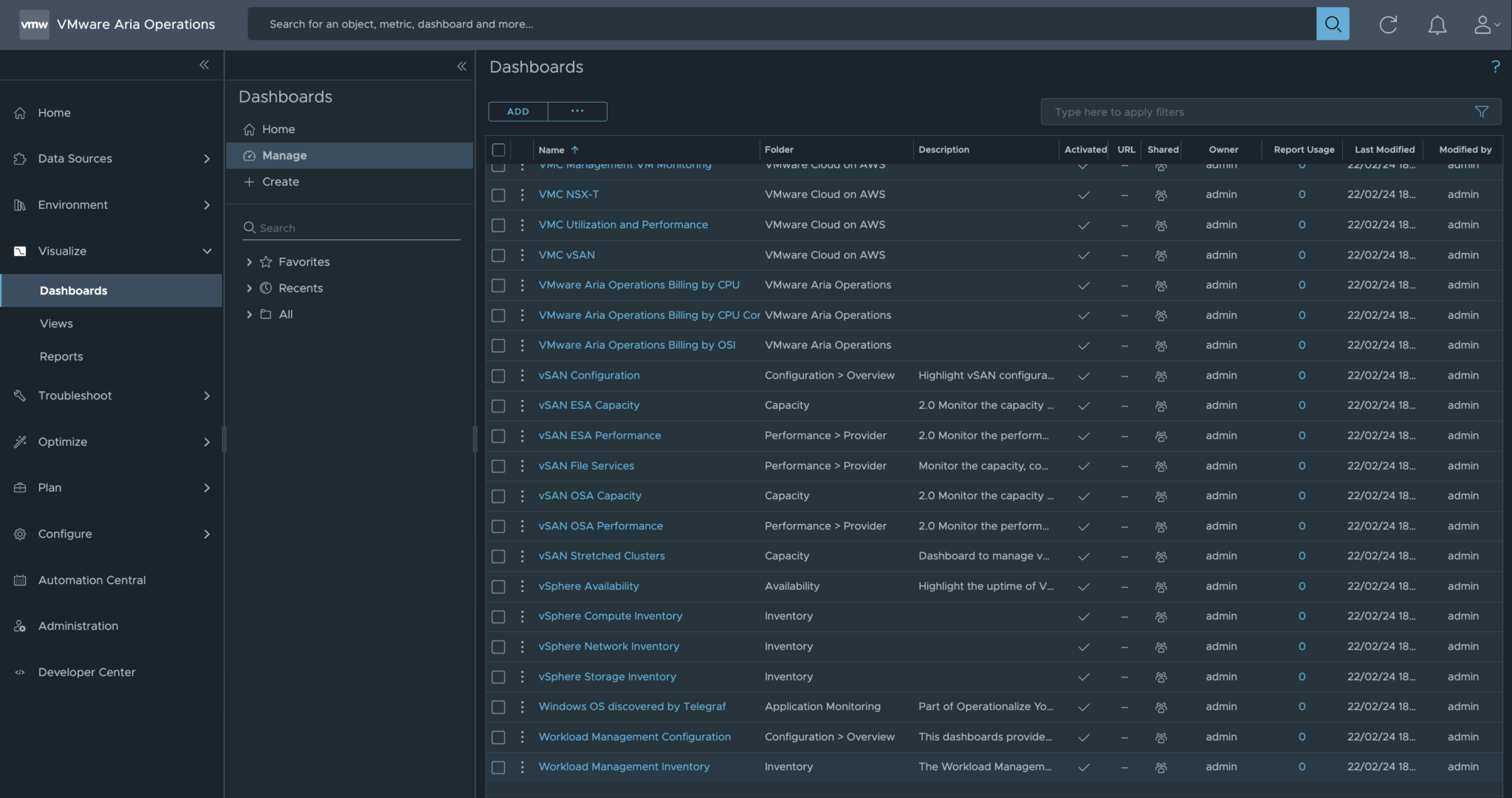Viewport: 1512px width, 798px height.
Task: Open the search magnifier in the top bar
Action: tap(1333, 23)
